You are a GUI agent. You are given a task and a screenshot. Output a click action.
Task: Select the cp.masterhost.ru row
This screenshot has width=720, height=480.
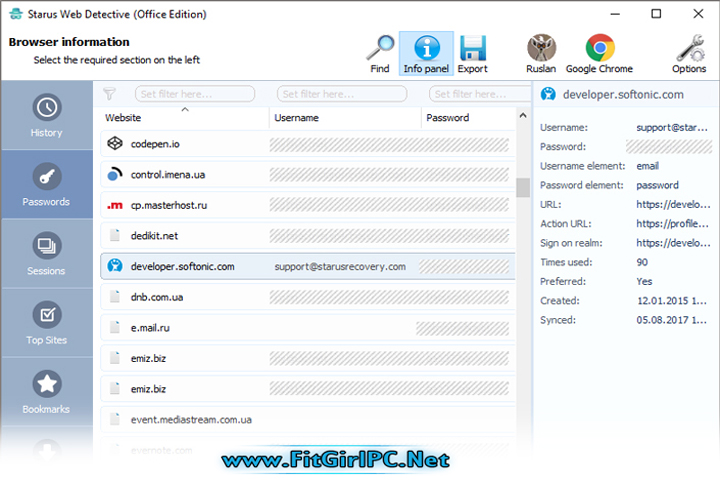pyautogui.click(x=308, y=205)
